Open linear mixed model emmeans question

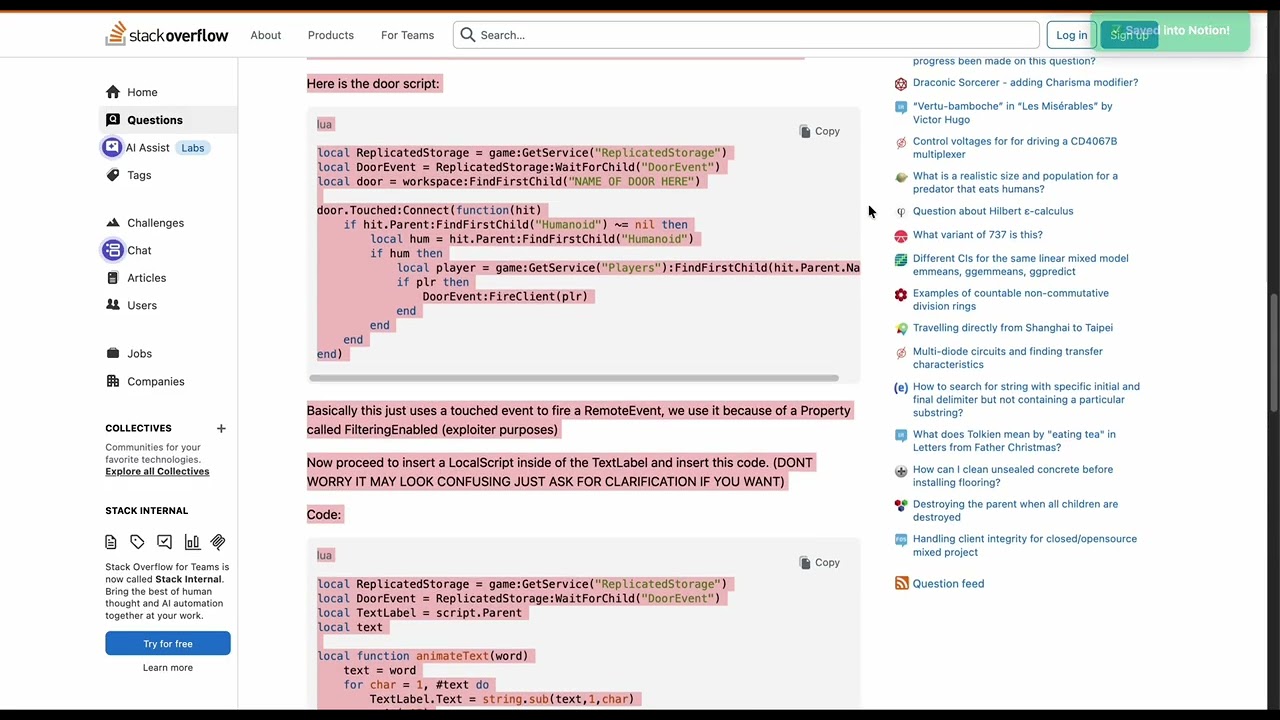(1020, 265)
